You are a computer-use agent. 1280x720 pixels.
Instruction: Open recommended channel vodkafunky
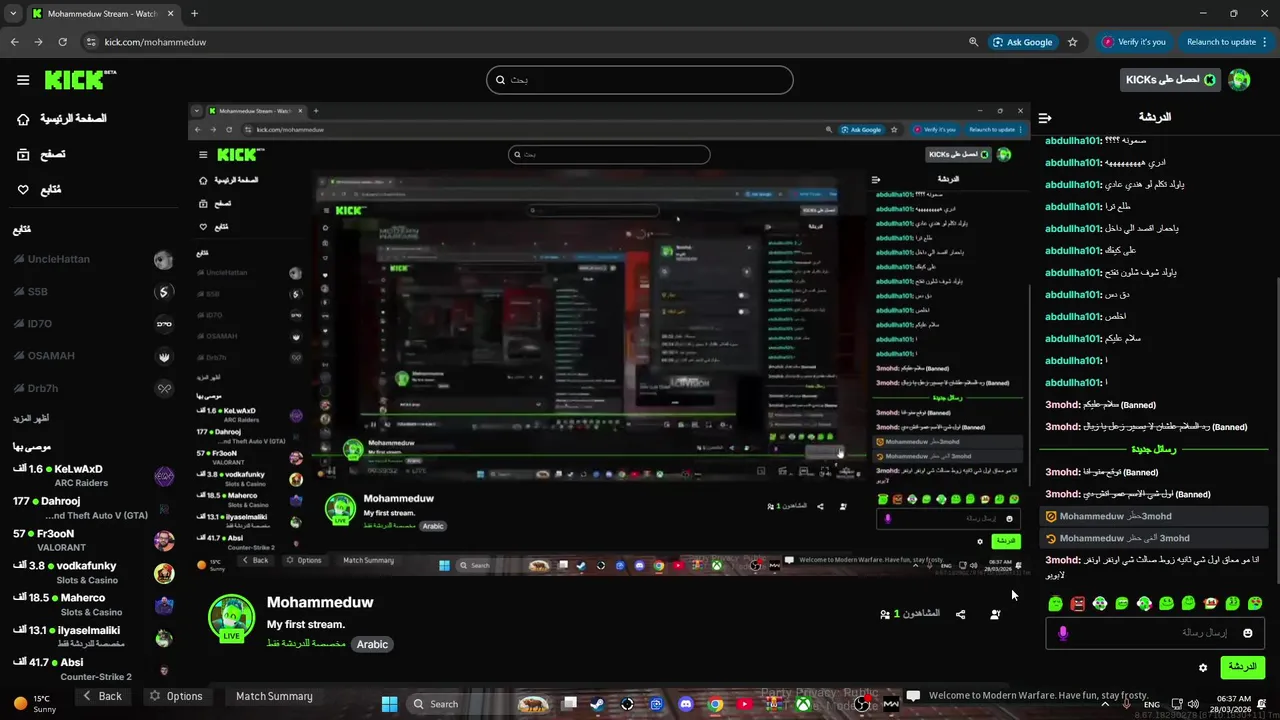point(92,573)
